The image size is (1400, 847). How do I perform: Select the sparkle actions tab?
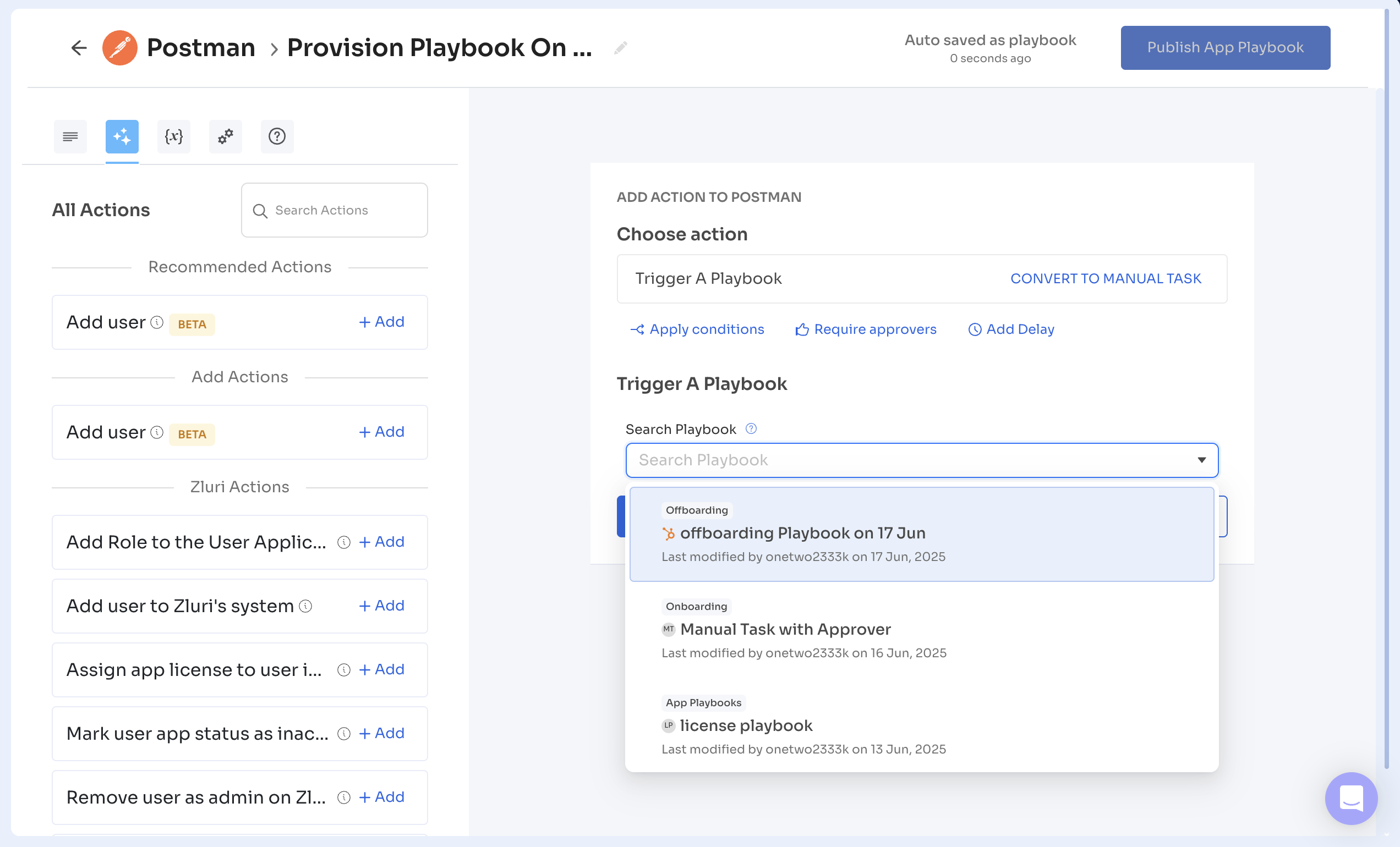(x=122, y=136)
